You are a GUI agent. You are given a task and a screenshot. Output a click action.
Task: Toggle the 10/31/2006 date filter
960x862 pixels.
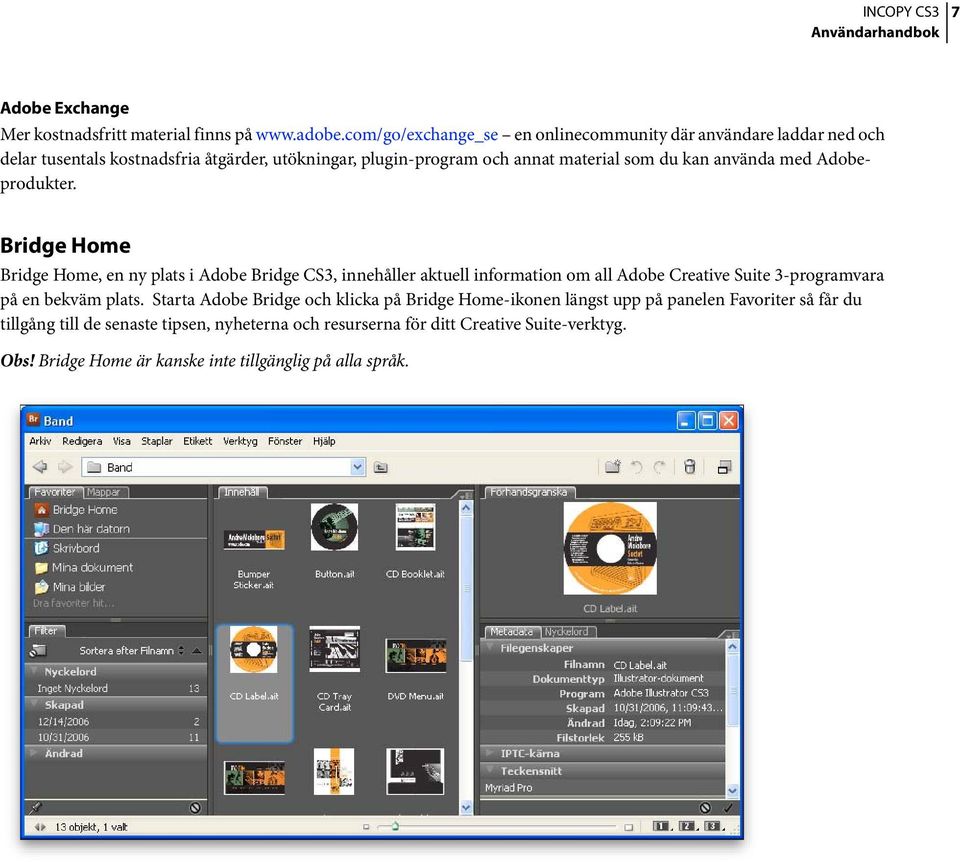pyautogui.click(x=116, y=738)
